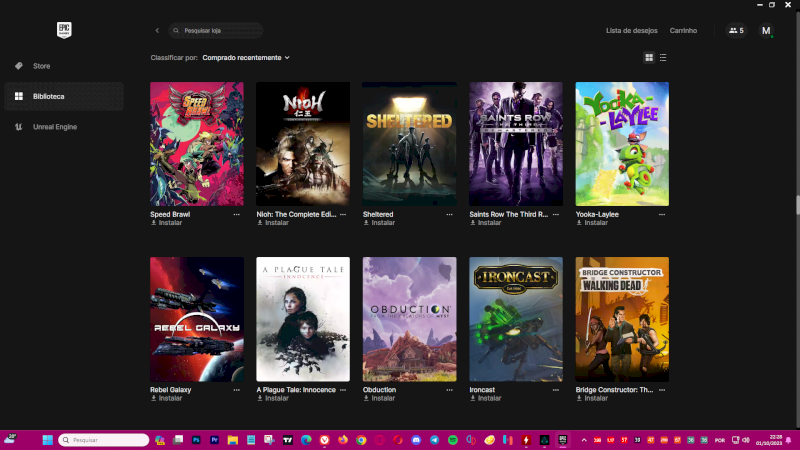Click the Epic Games logo
Screen dimensions: 800x450
(64, 30)
